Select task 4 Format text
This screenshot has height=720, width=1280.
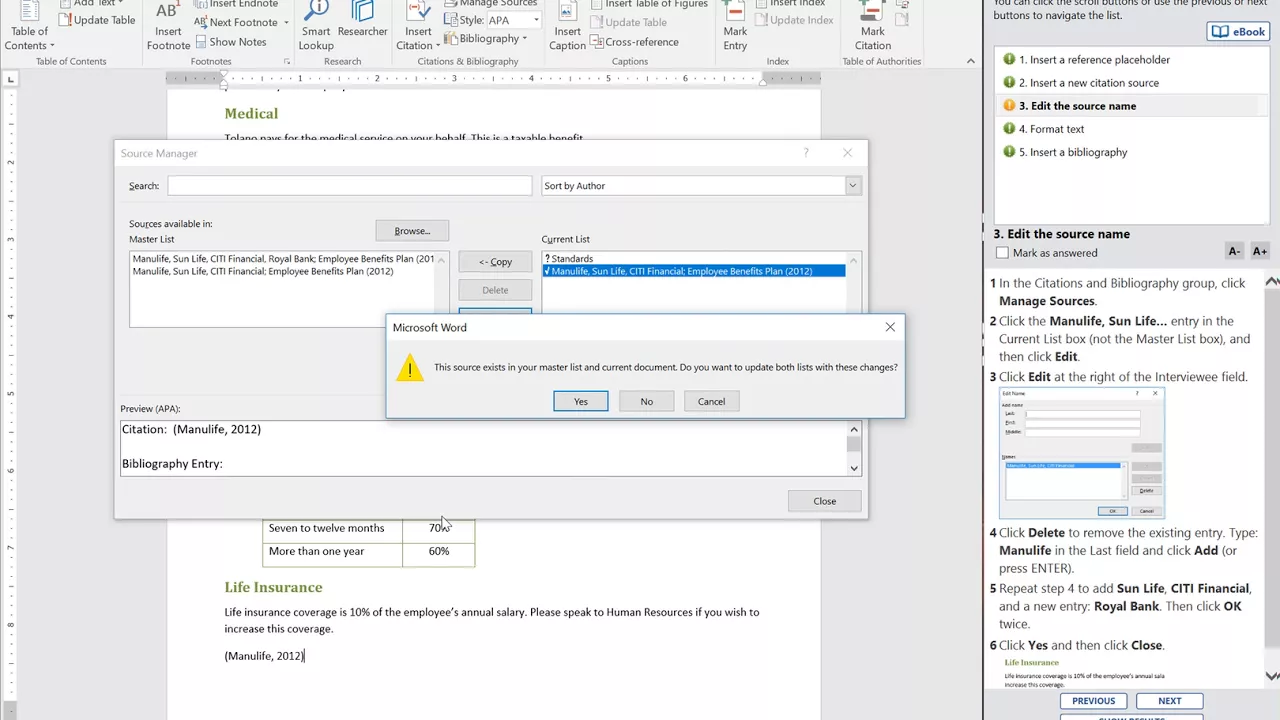pyautogui.click(x=1051, y=129)
